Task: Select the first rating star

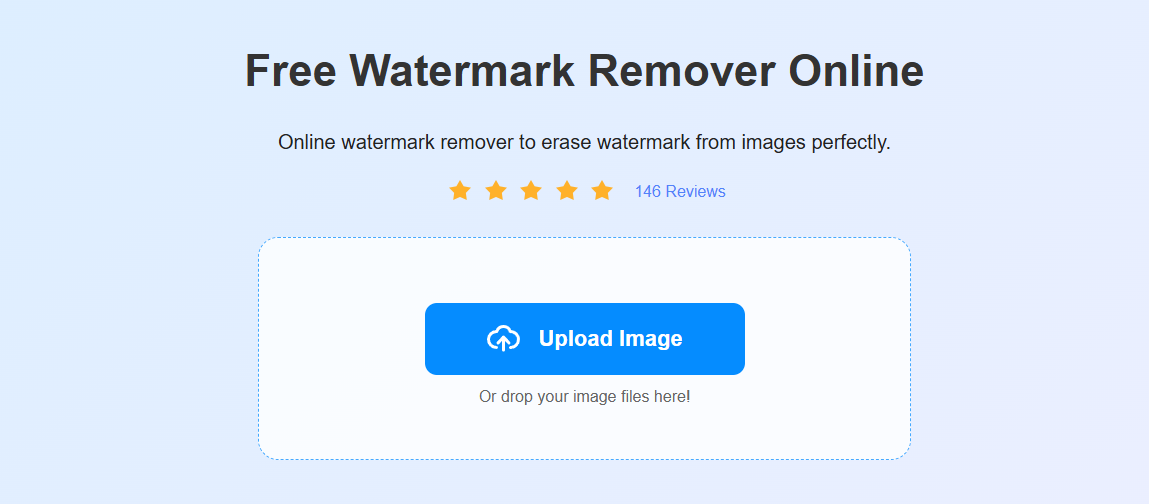Action: click(459, 191)
